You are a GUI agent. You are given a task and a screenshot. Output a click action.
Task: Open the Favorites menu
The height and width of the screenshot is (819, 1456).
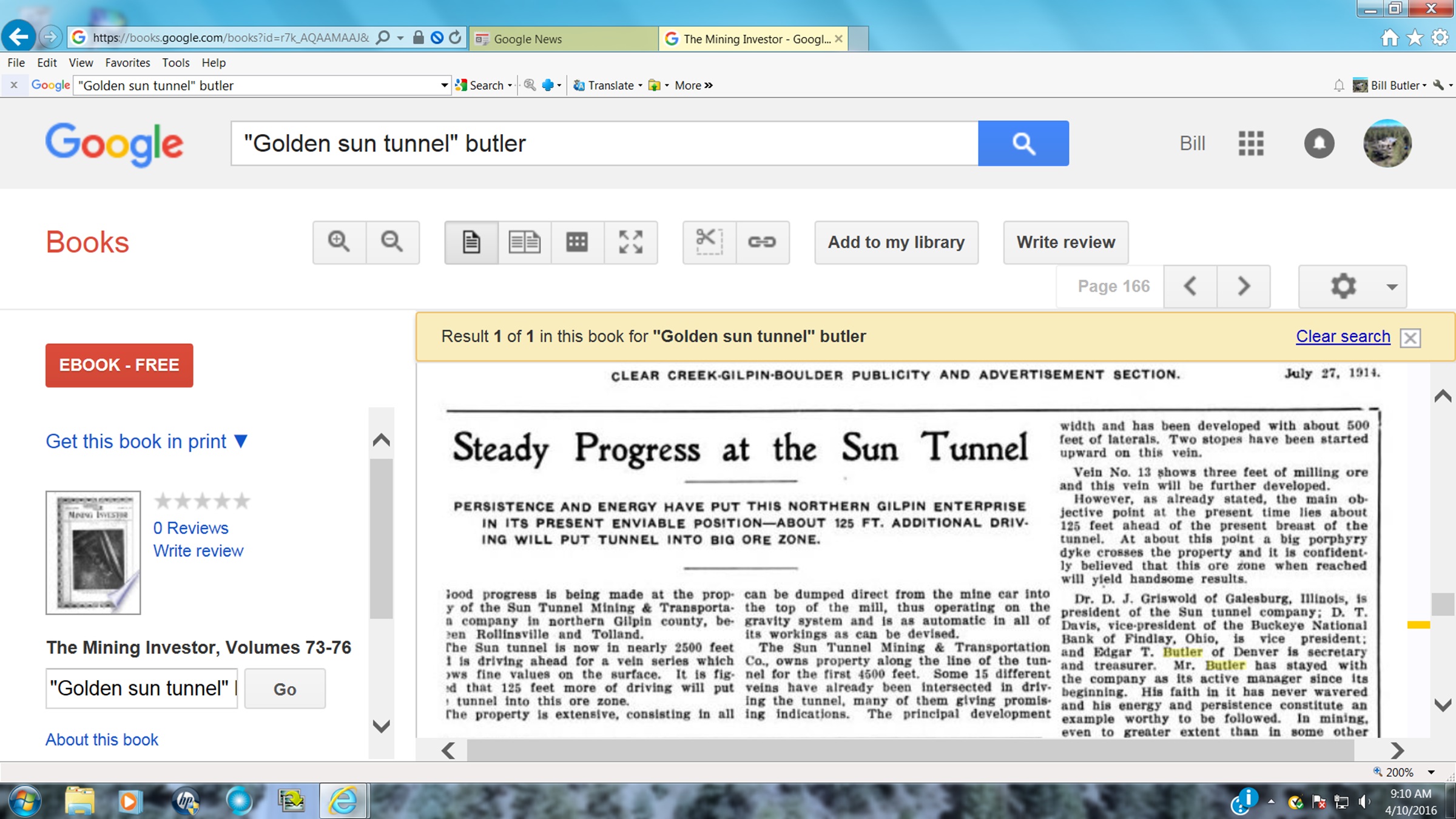[x=127, y=62]
